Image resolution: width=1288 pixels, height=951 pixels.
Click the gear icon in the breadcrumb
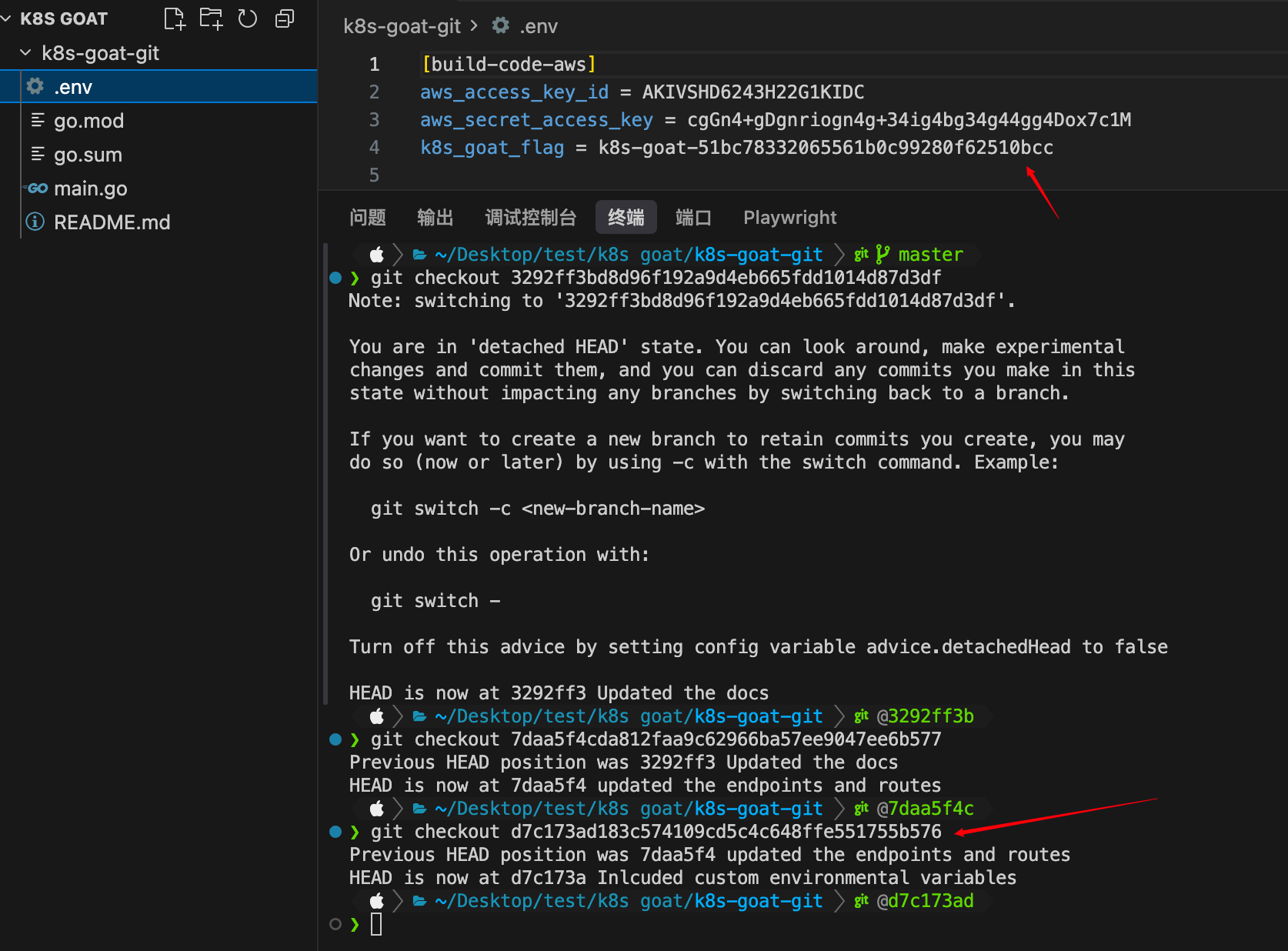pos(501,26)
